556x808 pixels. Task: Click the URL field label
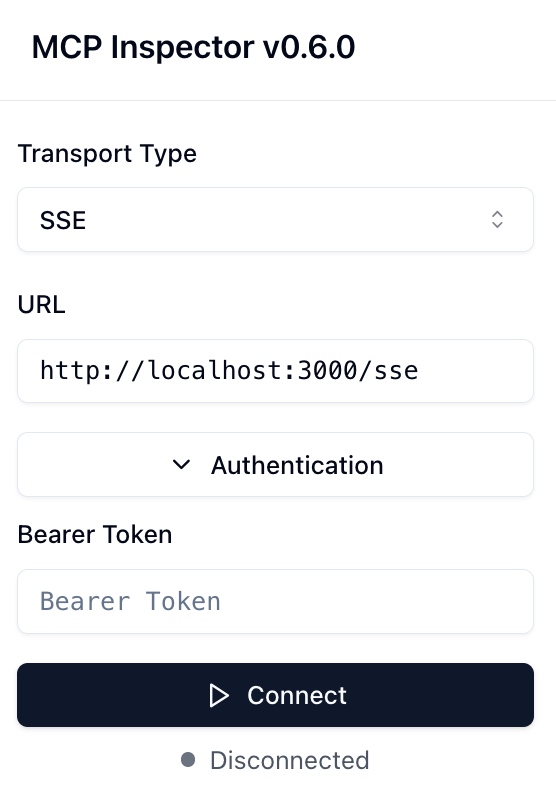42,305
